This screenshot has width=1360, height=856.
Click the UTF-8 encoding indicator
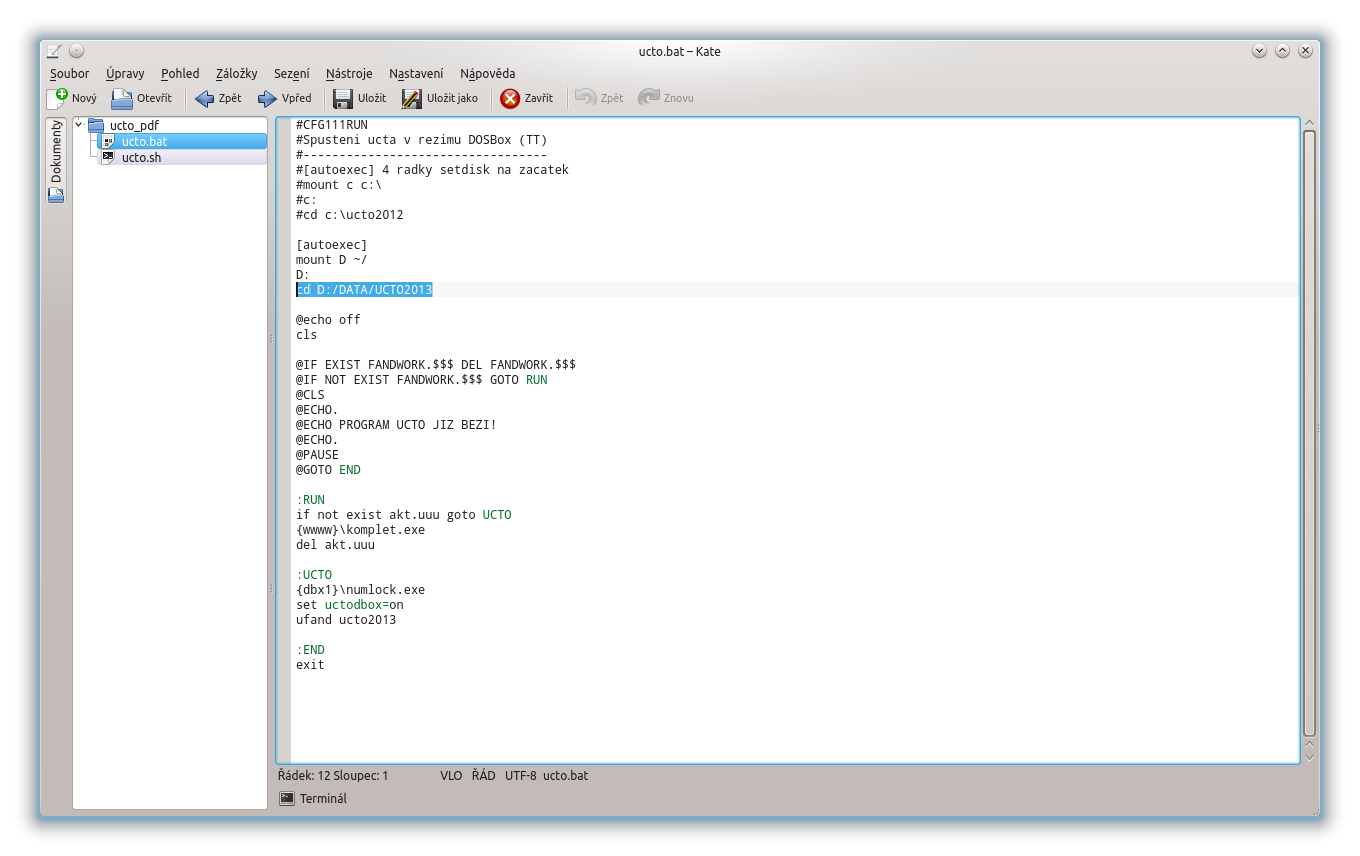tap(520, 775)
